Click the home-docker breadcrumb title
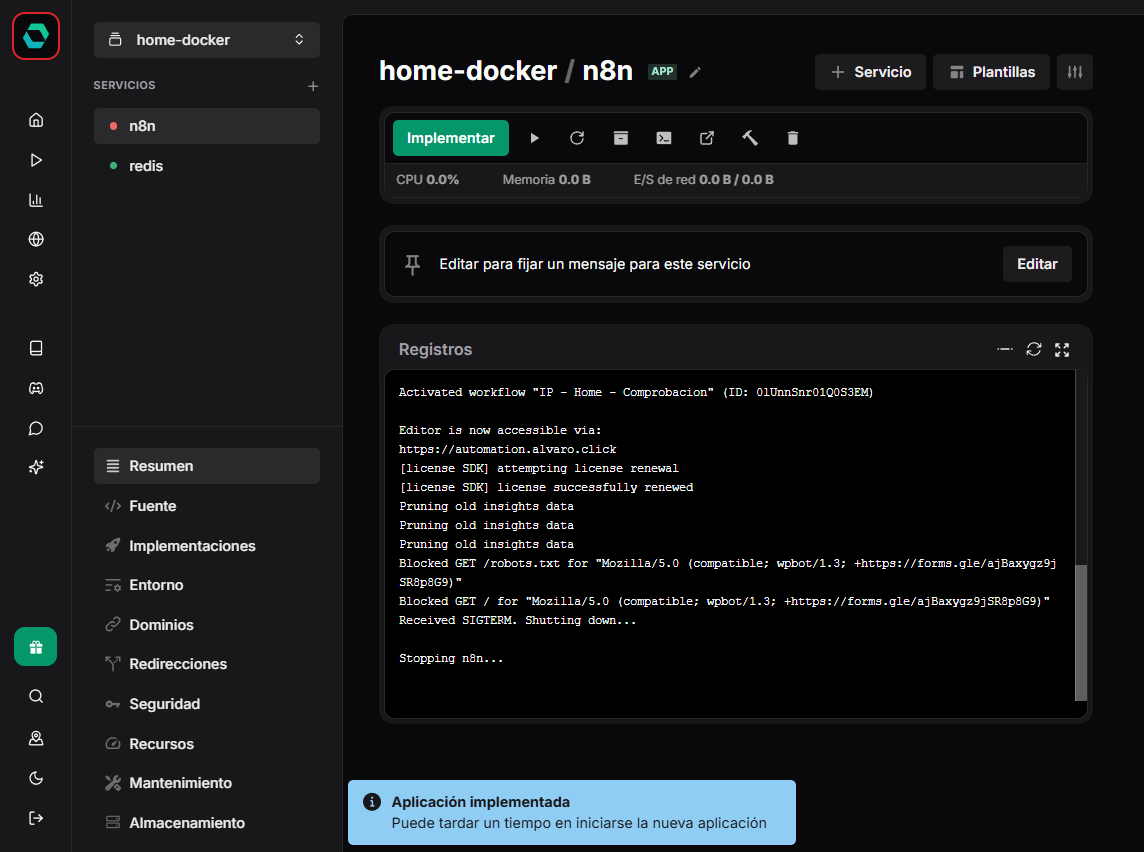Screen dimensions: 1144x852 pyautogui.click(x=468, y=71)
